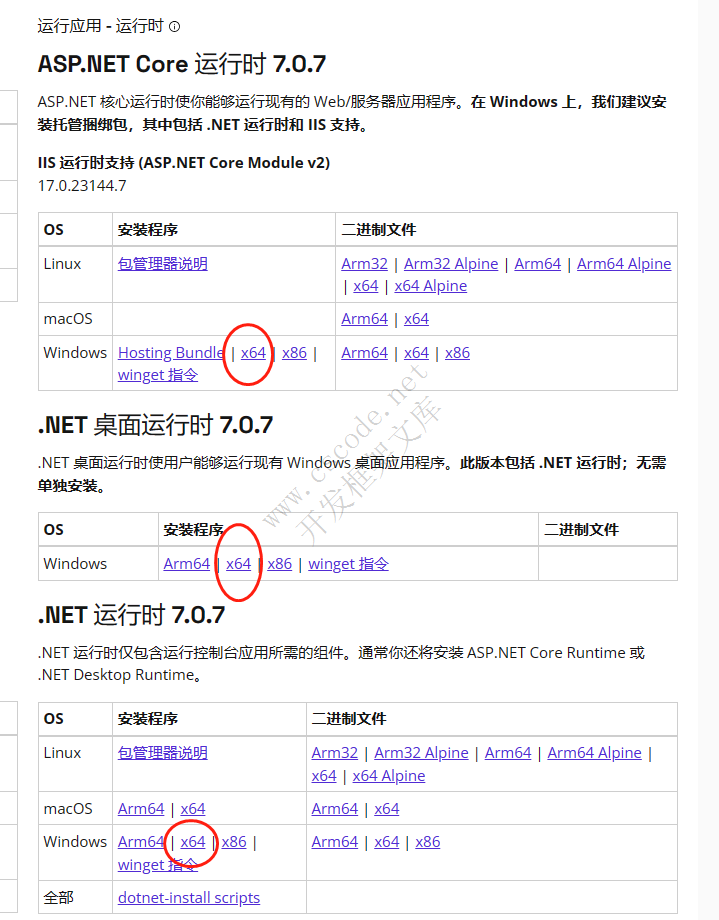Download Arm32 Linux binary for ASP.NET Core runtime
Image resolution: width=719 pixels, height=920 pixels.
tap(364, 264)
